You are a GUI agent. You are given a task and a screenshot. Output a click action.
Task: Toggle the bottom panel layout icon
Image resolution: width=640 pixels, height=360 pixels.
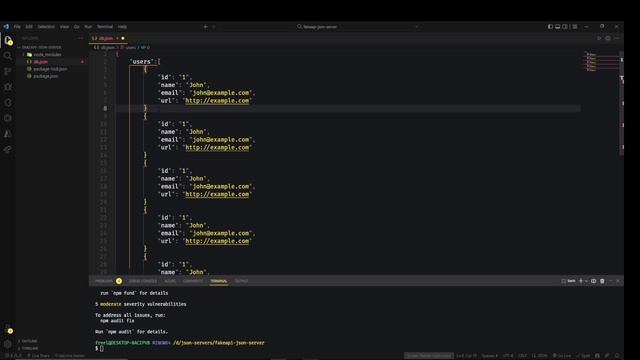(558, 27)
